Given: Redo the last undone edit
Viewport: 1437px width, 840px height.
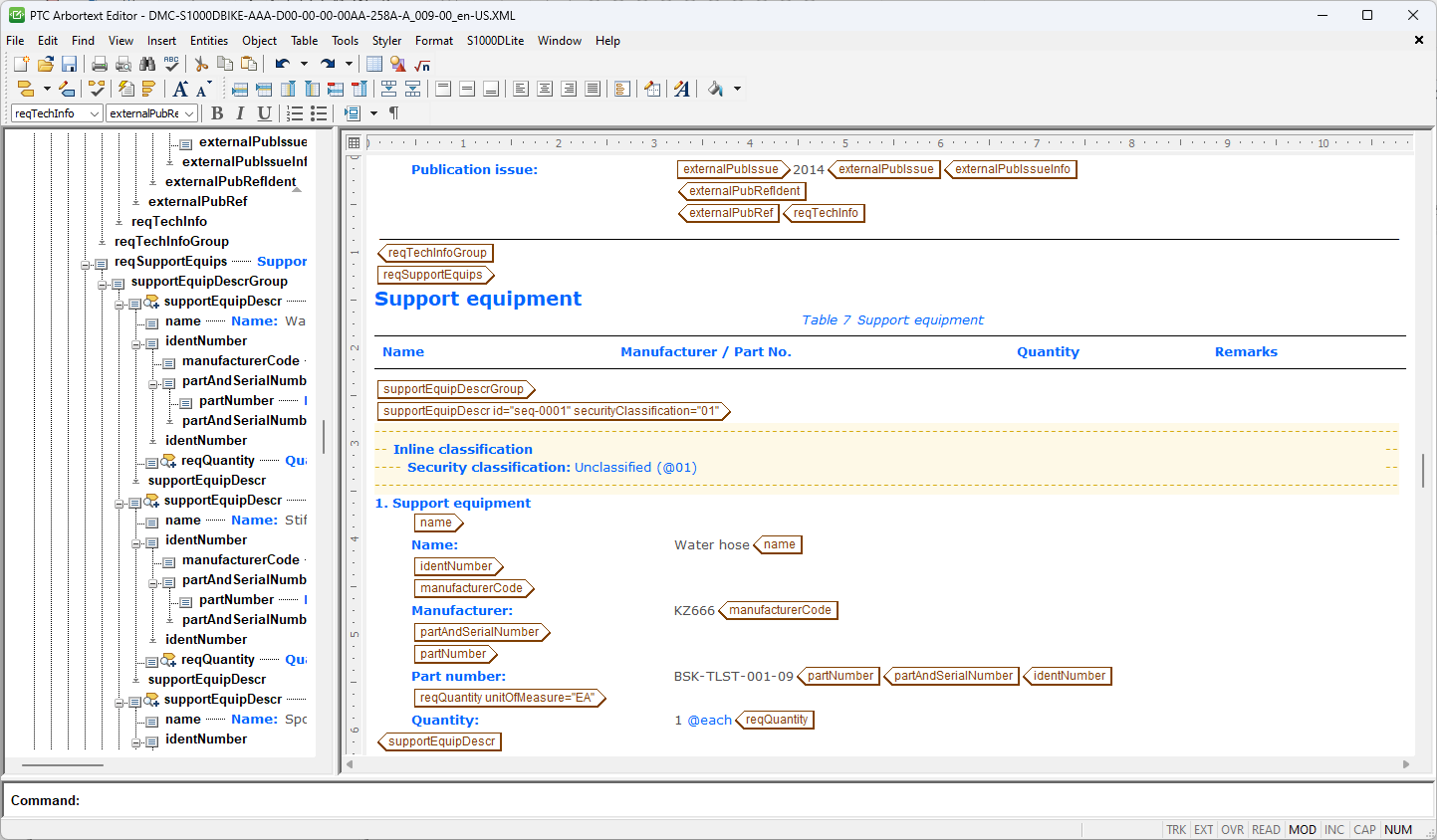Looking at the screenshot, I should pyautogui.click(x=328, y=64).
